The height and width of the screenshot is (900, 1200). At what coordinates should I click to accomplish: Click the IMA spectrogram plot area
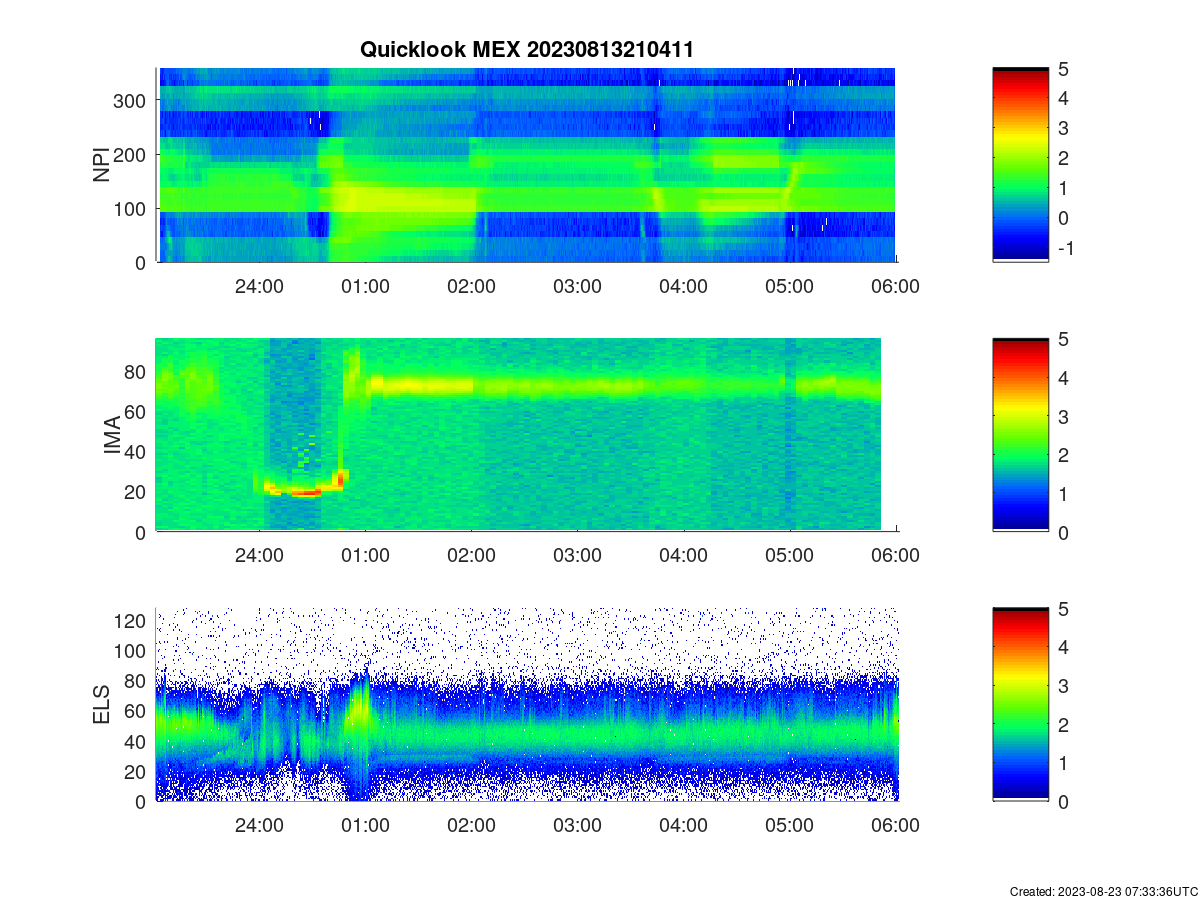526,435
